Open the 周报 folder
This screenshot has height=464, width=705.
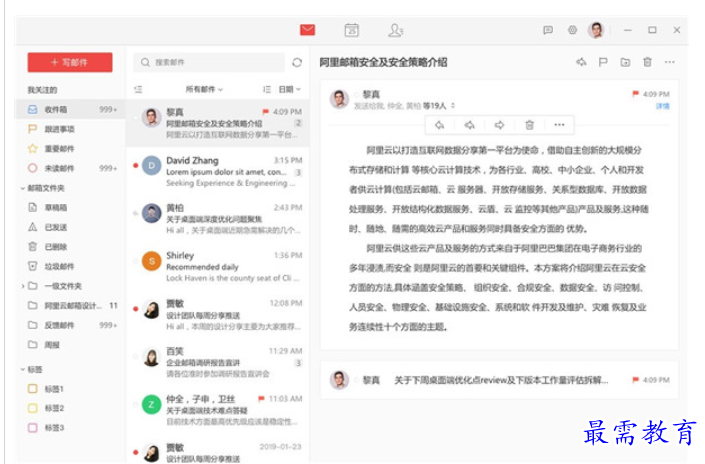71,345
